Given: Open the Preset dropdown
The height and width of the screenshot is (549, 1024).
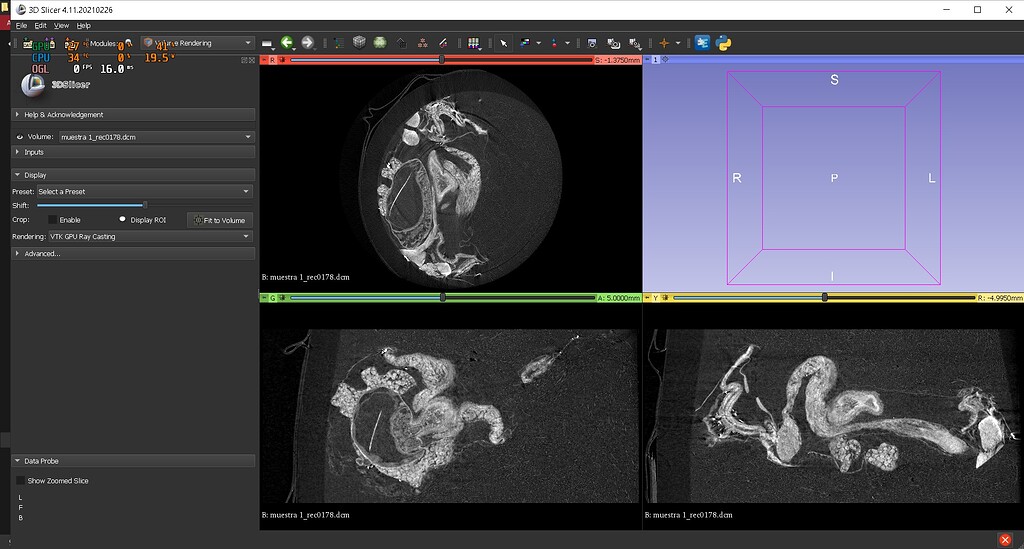Looking at the screenshot, I should click(x=144, y=191).
